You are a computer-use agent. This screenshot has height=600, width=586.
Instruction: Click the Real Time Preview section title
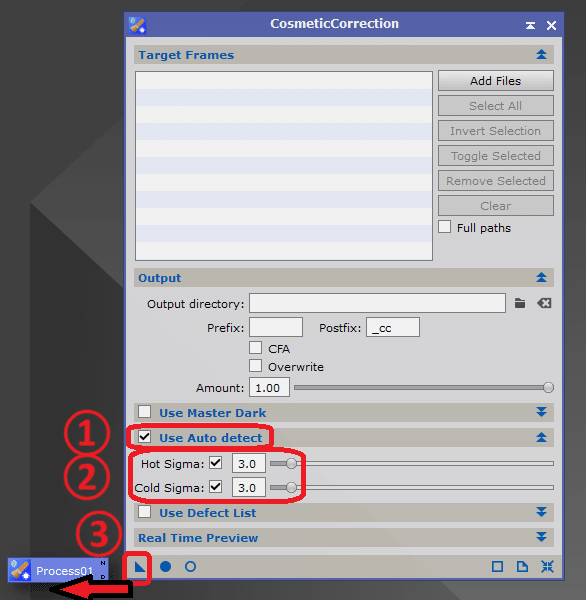tap(198, 538)
